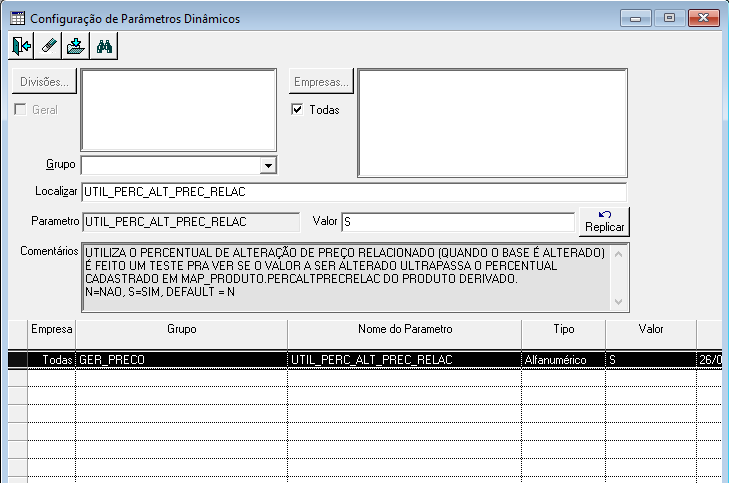Close the Configuração de Parâmetros Dinâmicos window

(x=703, y=18)
